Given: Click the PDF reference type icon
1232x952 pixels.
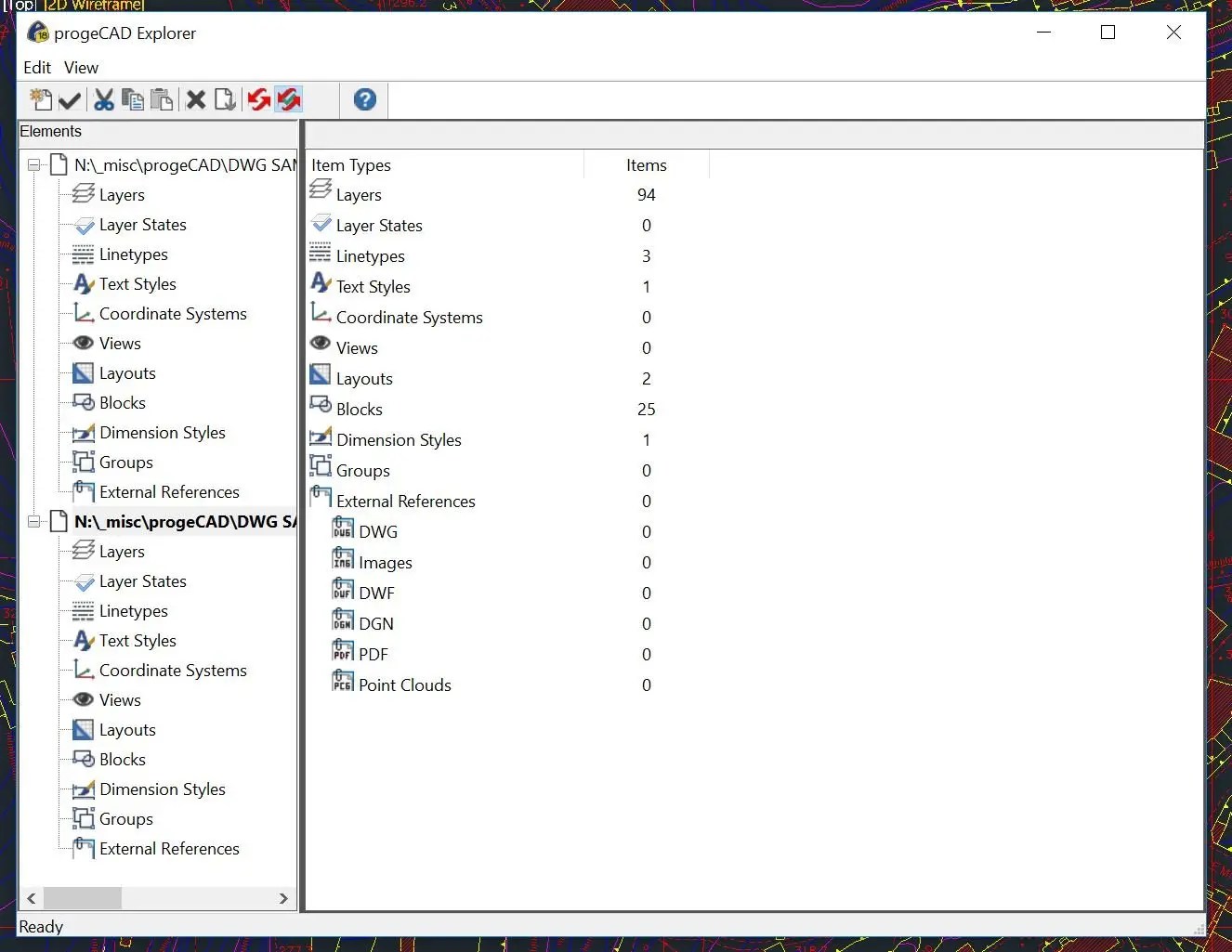Looking at the screenshot, I should coord(343,650).
